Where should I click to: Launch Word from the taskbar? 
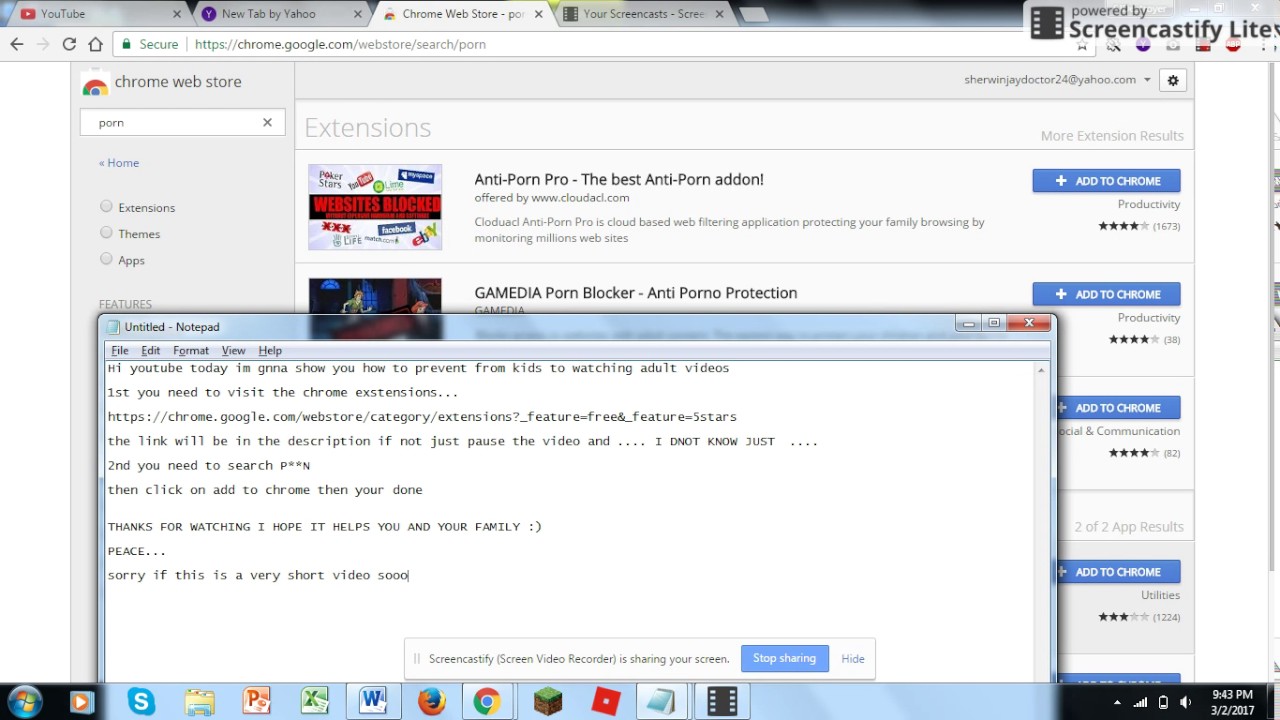pos(373,702)
